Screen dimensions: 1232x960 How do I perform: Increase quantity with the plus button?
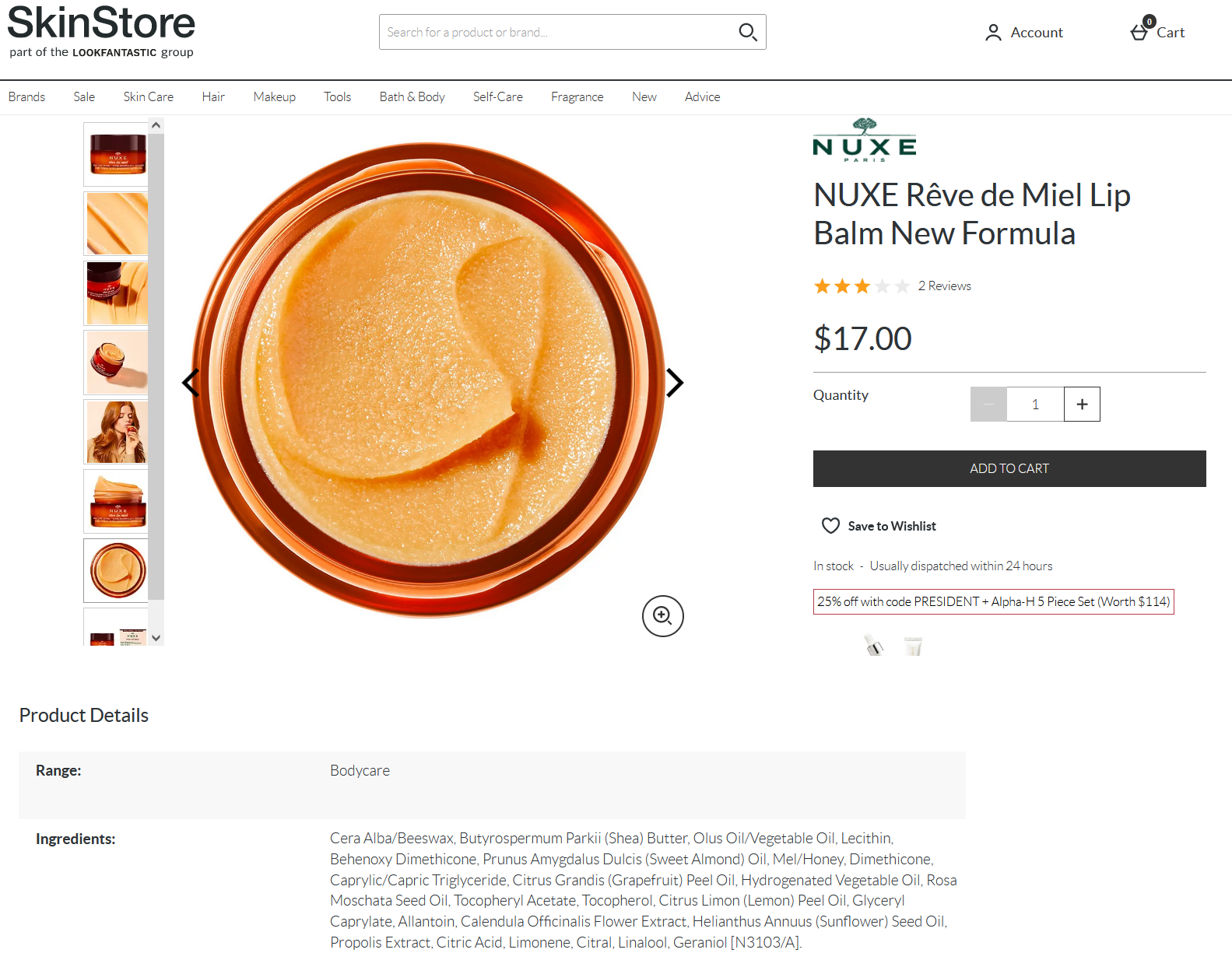point(1082,405)
